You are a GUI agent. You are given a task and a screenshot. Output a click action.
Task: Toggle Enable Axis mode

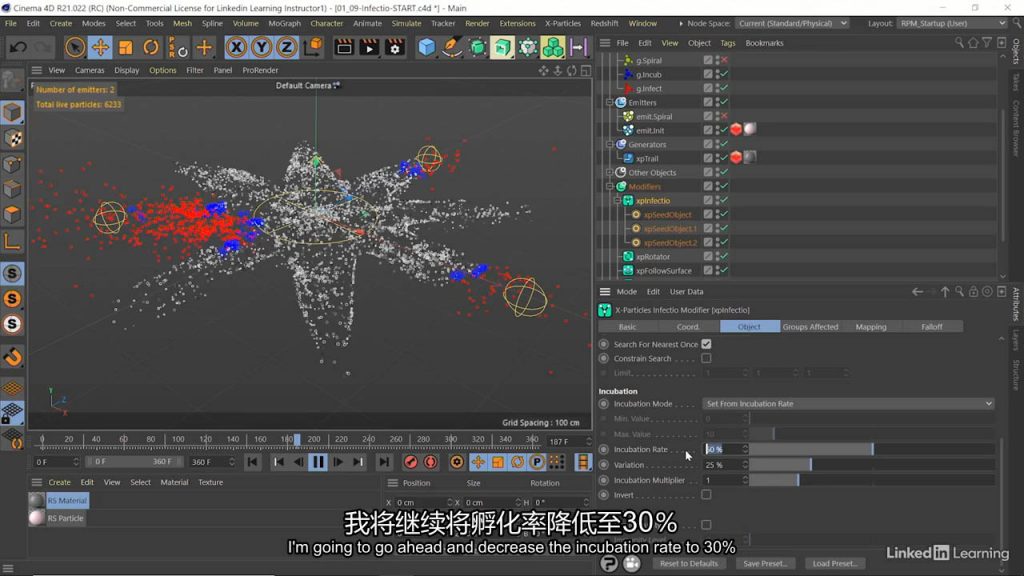click(x=12, y=242)
